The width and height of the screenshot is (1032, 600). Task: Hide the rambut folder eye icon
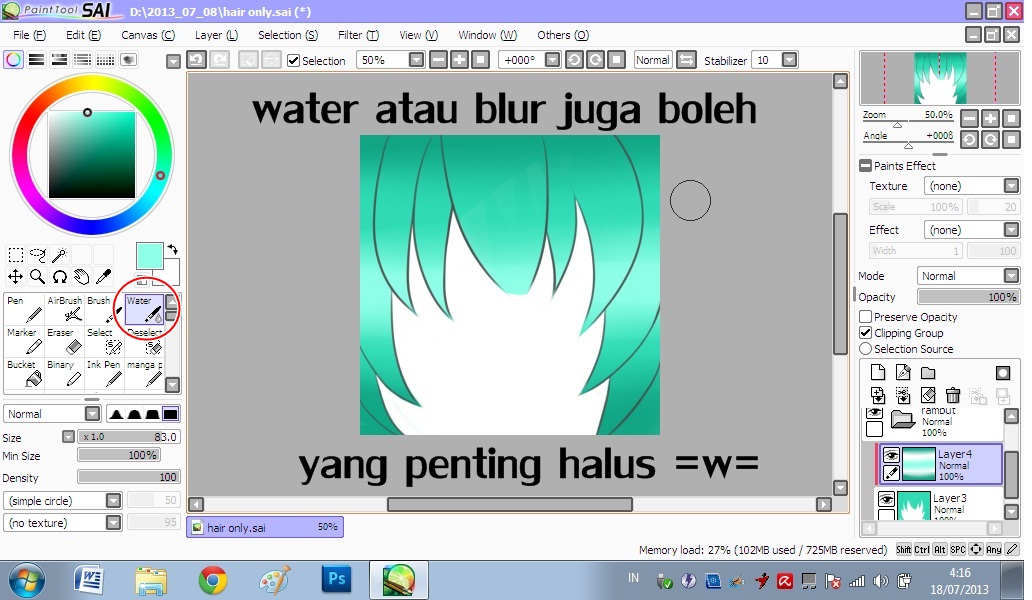(x=874, y=413)
